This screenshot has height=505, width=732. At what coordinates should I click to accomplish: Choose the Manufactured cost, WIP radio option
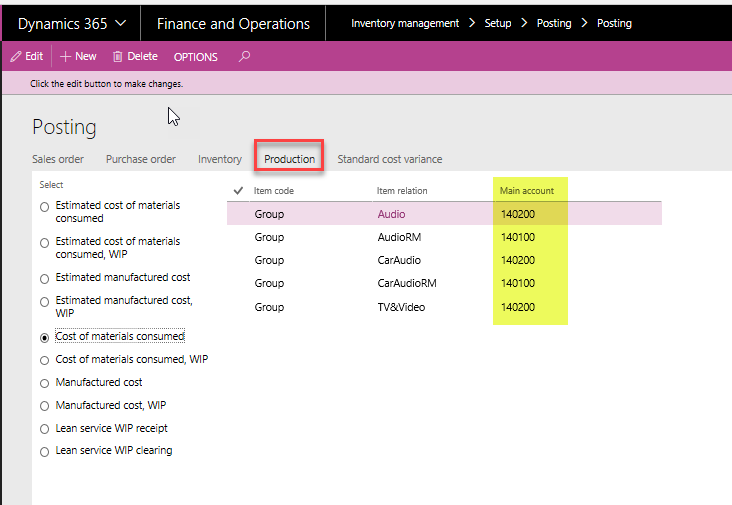point(44,406)
